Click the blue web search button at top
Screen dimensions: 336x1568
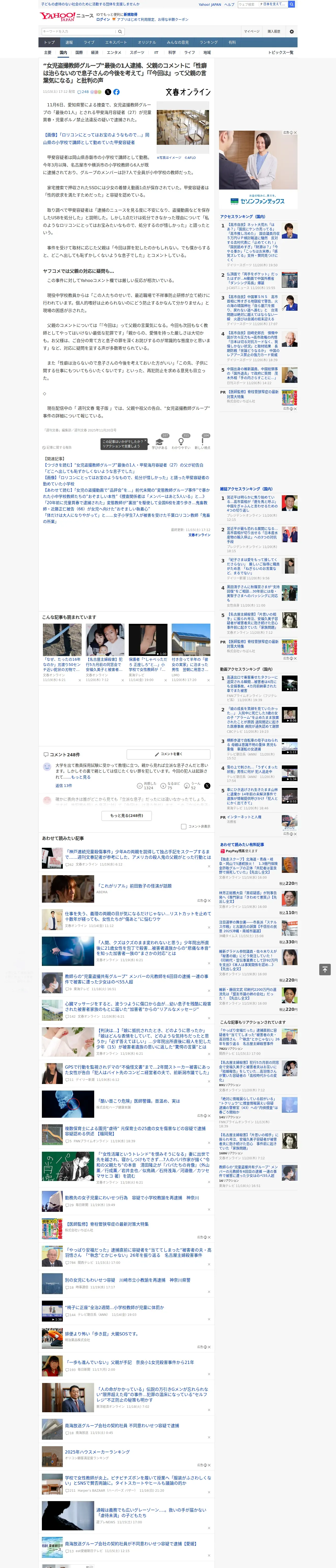(x=292, y=4)
